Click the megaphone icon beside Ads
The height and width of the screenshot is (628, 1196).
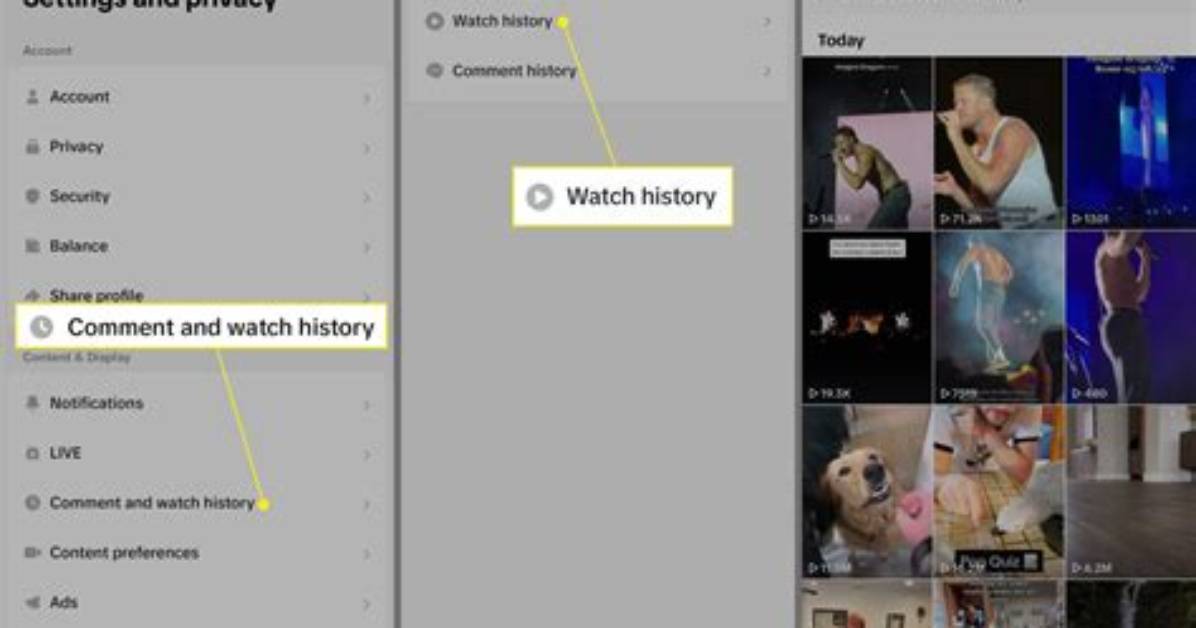pyautogui.click(x=32, y=603)
